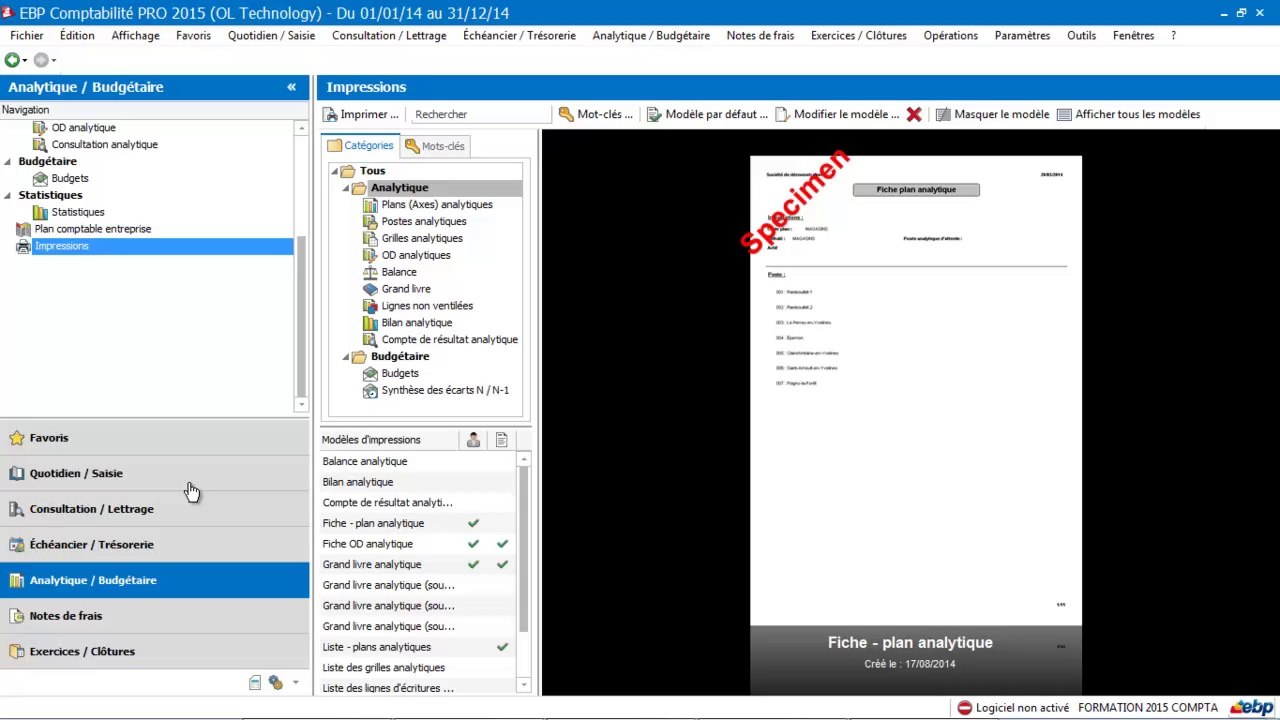The width and height of the screenshot is (1280, 720).
Task: Collapse the Budgétaire category folder in categories
Action: 347,357
